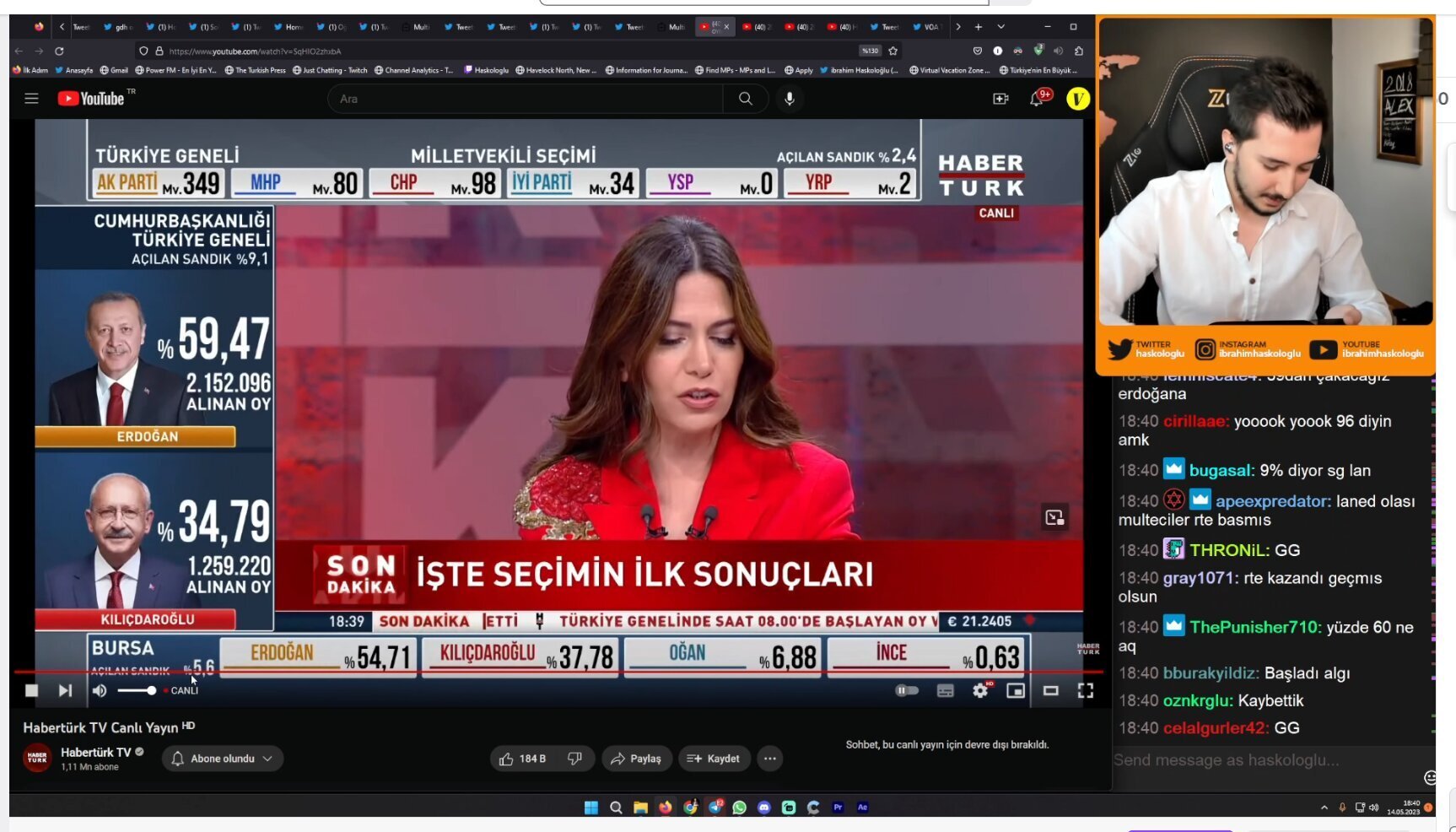1456x832 pixels.
Task: Toggle the autoplay switch in the player
Action: (907, 690)
